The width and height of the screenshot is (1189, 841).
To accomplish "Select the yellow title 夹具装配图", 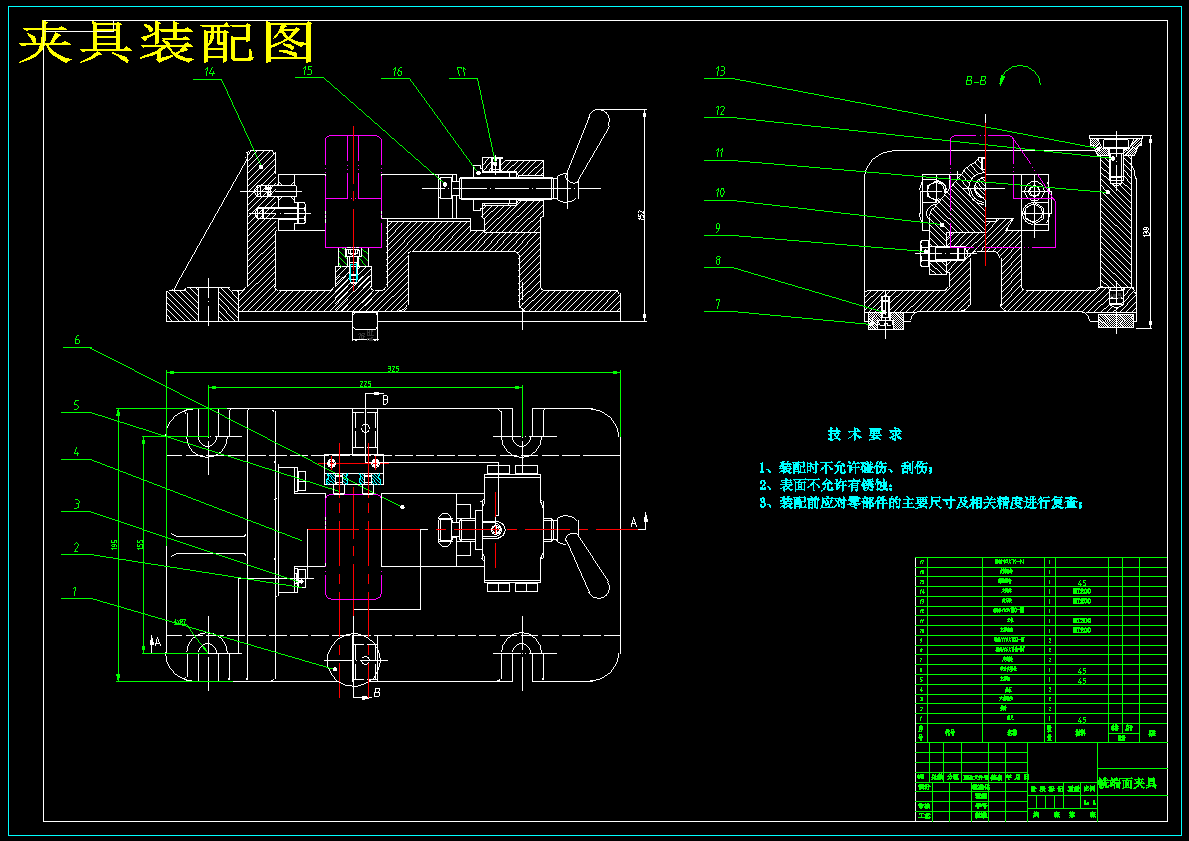I will 165,42.
